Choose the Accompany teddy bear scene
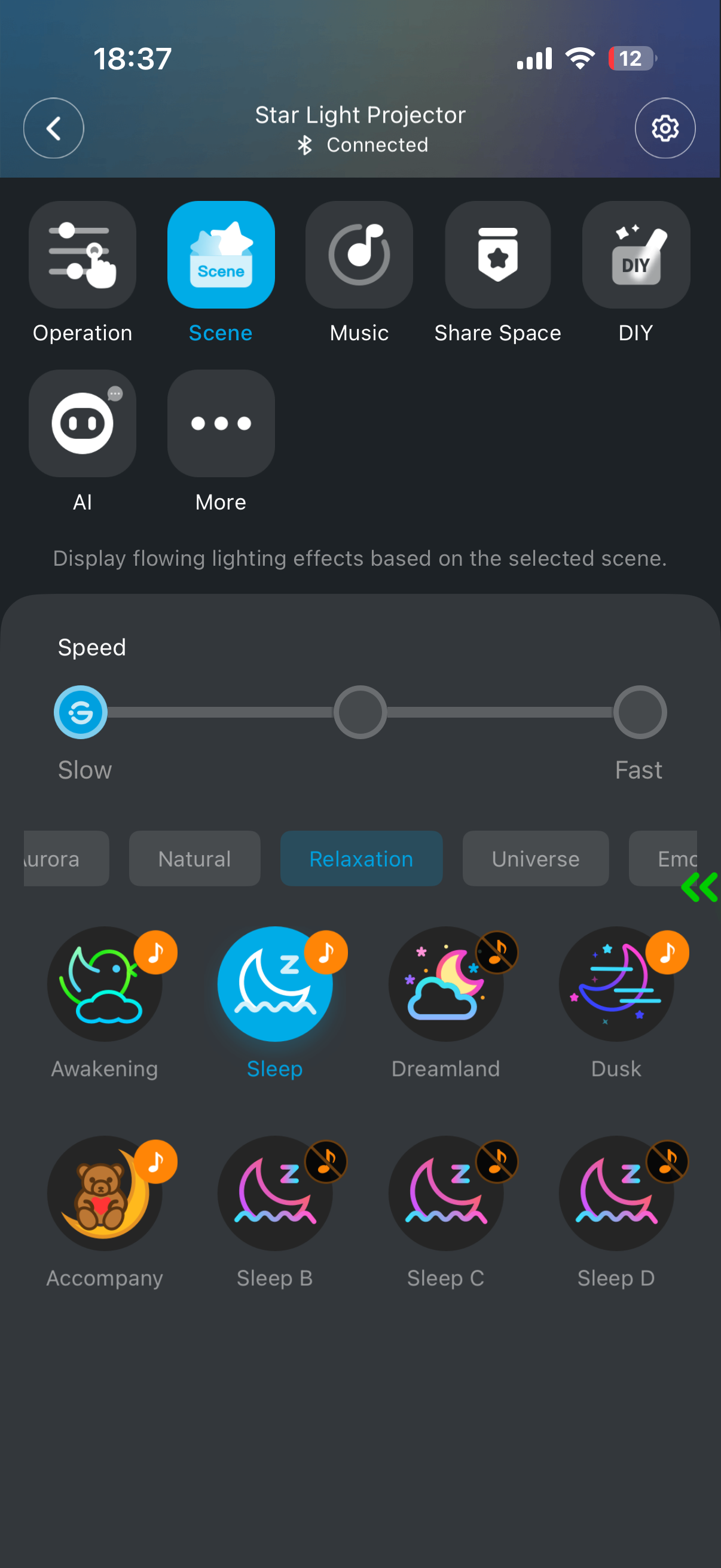 coord(105,1193)
